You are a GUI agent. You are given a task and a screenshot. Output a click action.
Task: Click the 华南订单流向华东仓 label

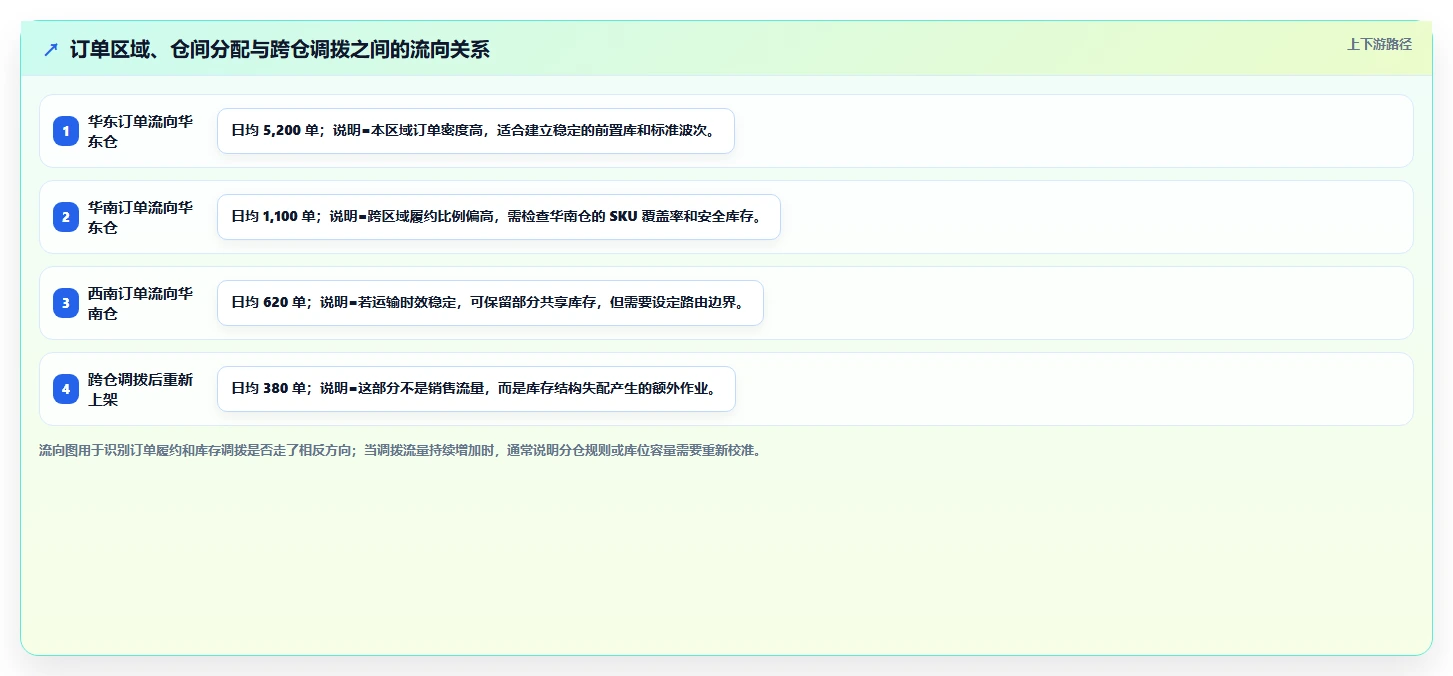tap(141, 217)
